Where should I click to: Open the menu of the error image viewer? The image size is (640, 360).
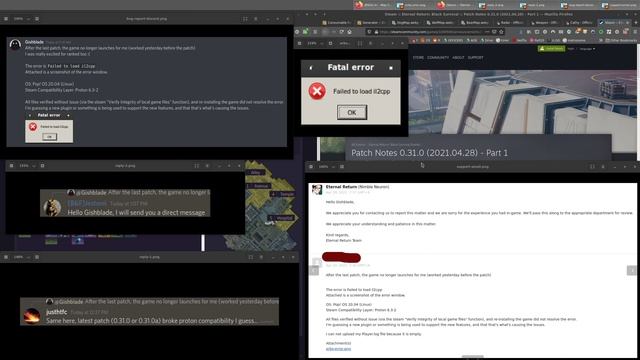click(x=299, y=43)
